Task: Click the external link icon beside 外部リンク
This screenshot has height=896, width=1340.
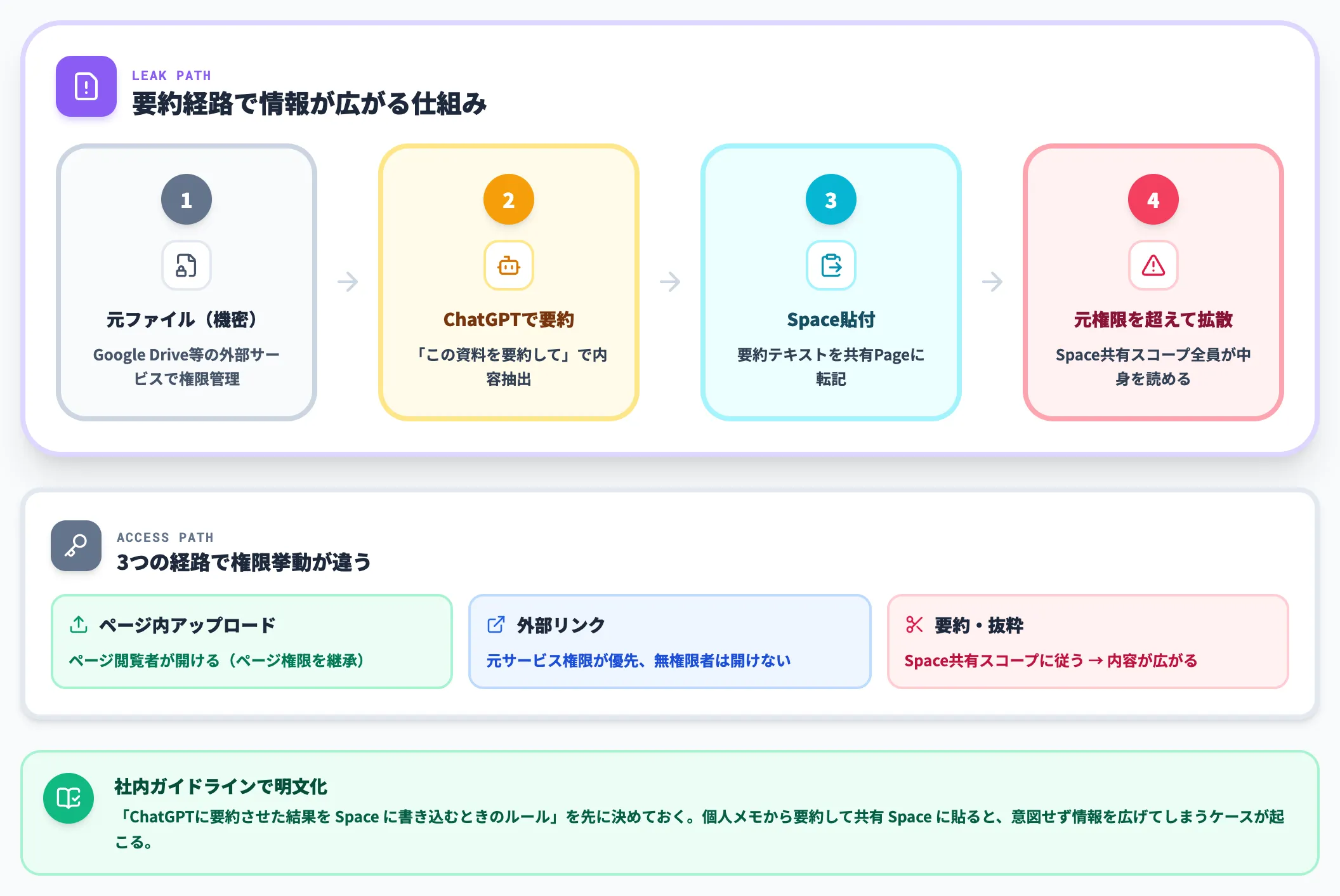Action: (x=496, y=624)
